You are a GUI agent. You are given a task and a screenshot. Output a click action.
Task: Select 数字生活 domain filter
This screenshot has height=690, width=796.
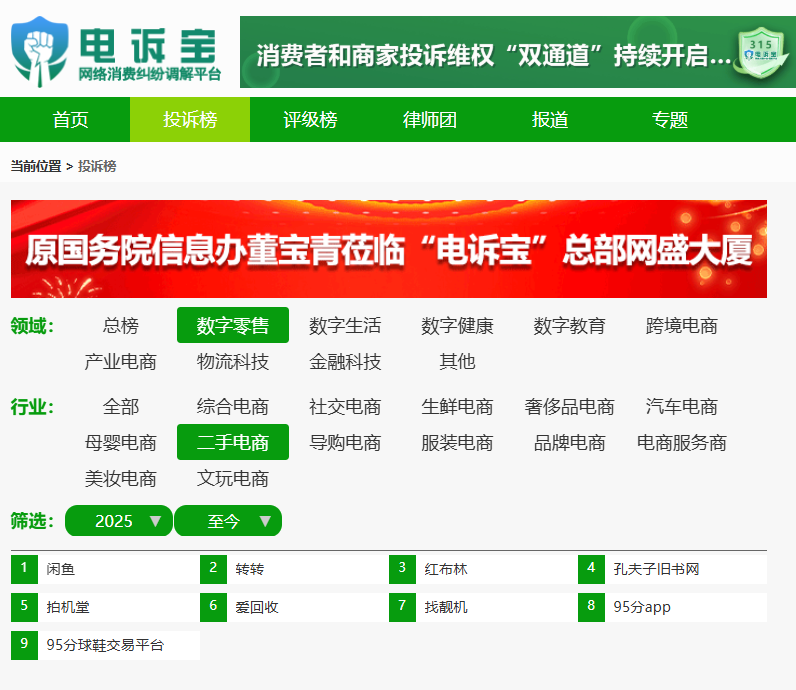345,325
